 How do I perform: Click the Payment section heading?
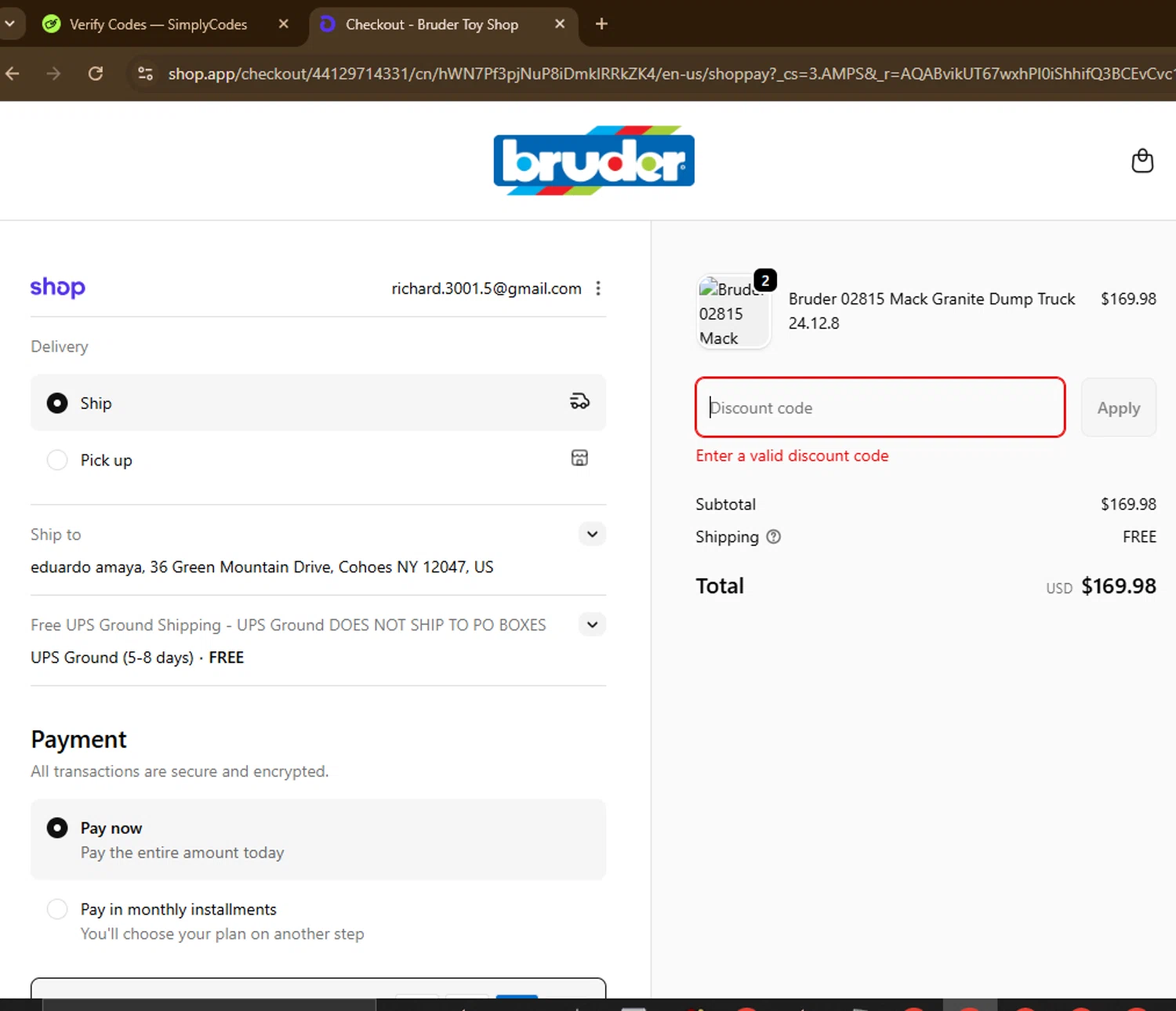coord(78,739)
